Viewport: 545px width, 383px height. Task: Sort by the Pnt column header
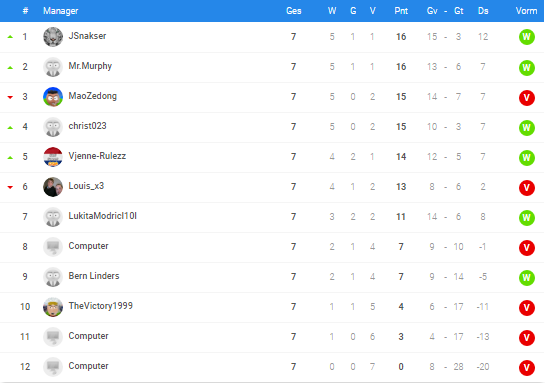click(x=401, y=11)
